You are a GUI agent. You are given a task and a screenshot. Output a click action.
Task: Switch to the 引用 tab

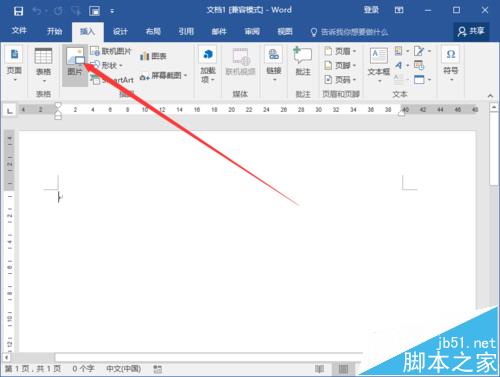click(x=186, y=32)
